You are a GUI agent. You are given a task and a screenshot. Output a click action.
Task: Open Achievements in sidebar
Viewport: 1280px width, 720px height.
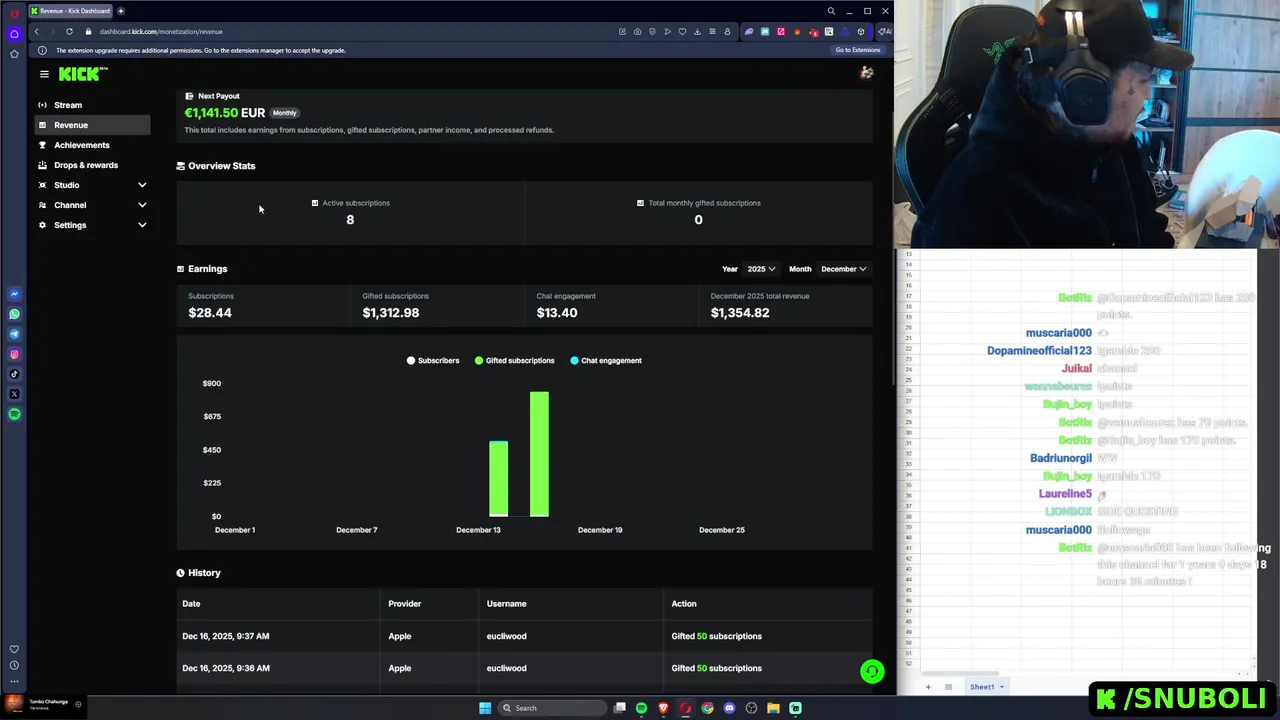pyautogui.click(x=92, y=145)
